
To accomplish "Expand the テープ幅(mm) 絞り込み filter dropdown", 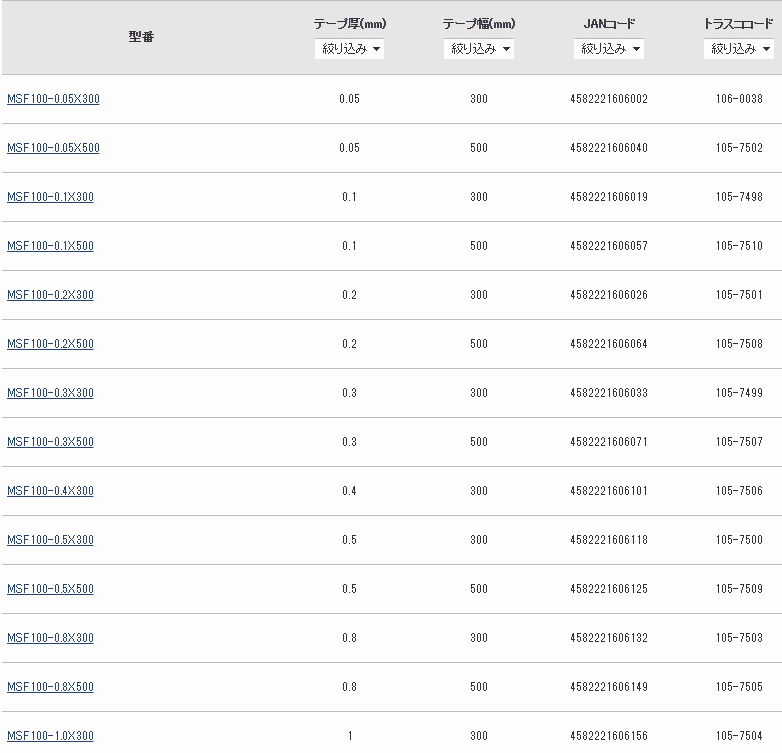I will click(x=479, y=49).
